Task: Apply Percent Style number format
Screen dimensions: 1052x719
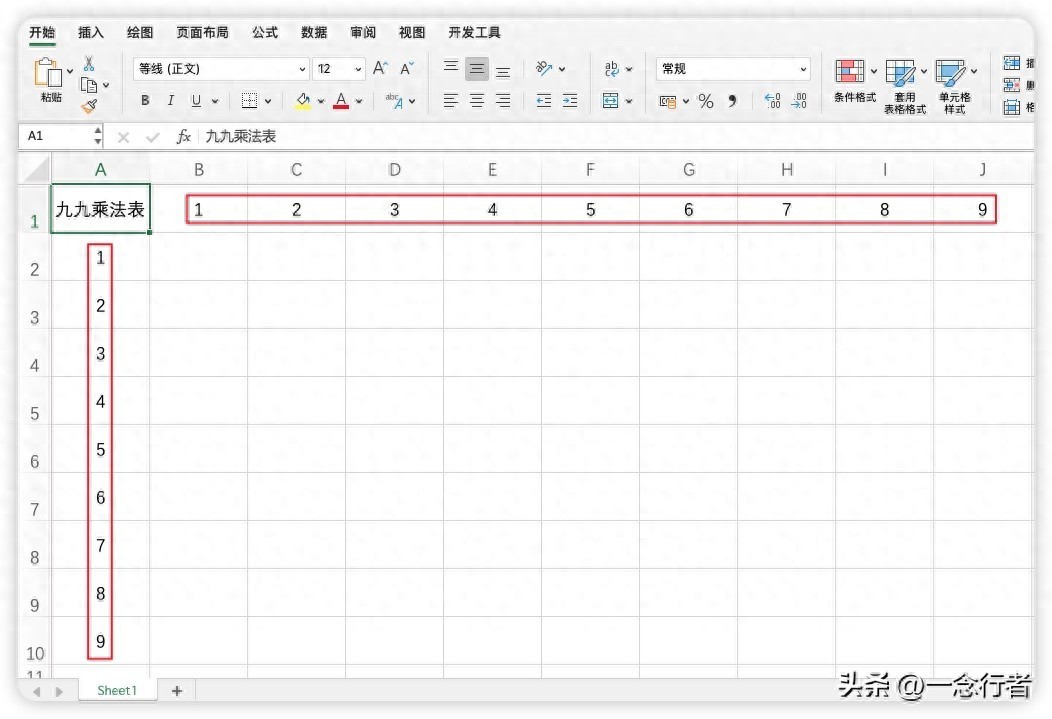Action: (706, 101)
